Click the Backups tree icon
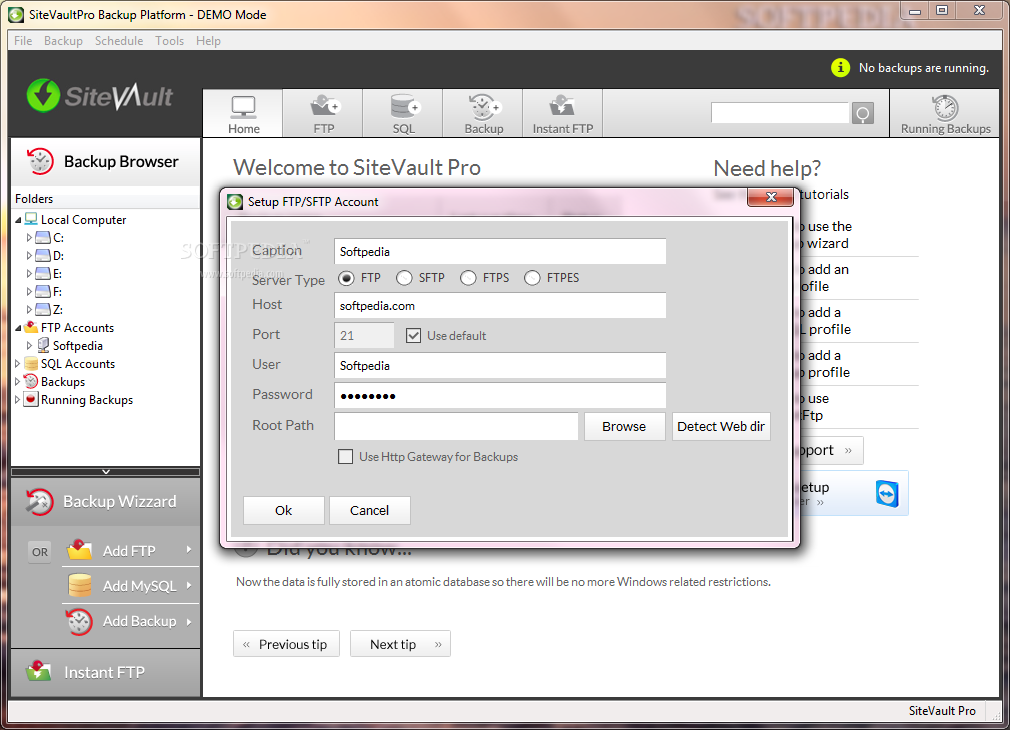Viewport: 1010px width, 730px height. (x=31, y=381)
